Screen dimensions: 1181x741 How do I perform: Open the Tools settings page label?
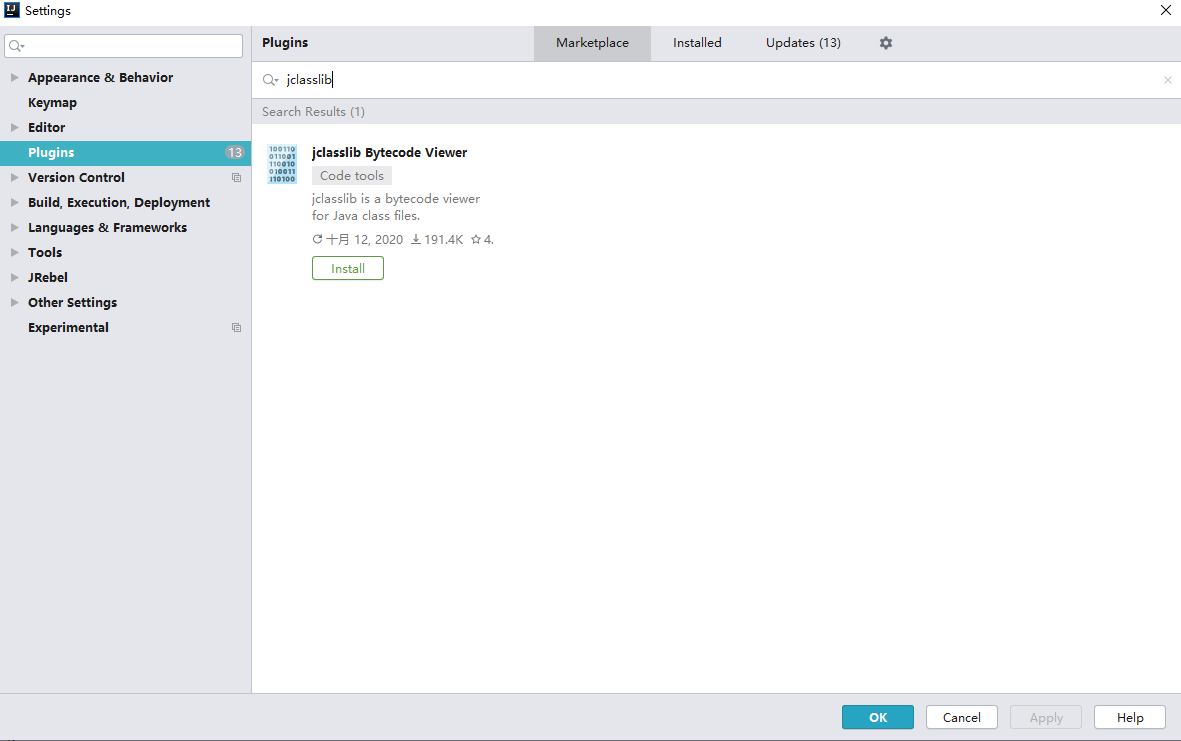tap(44, 252)
